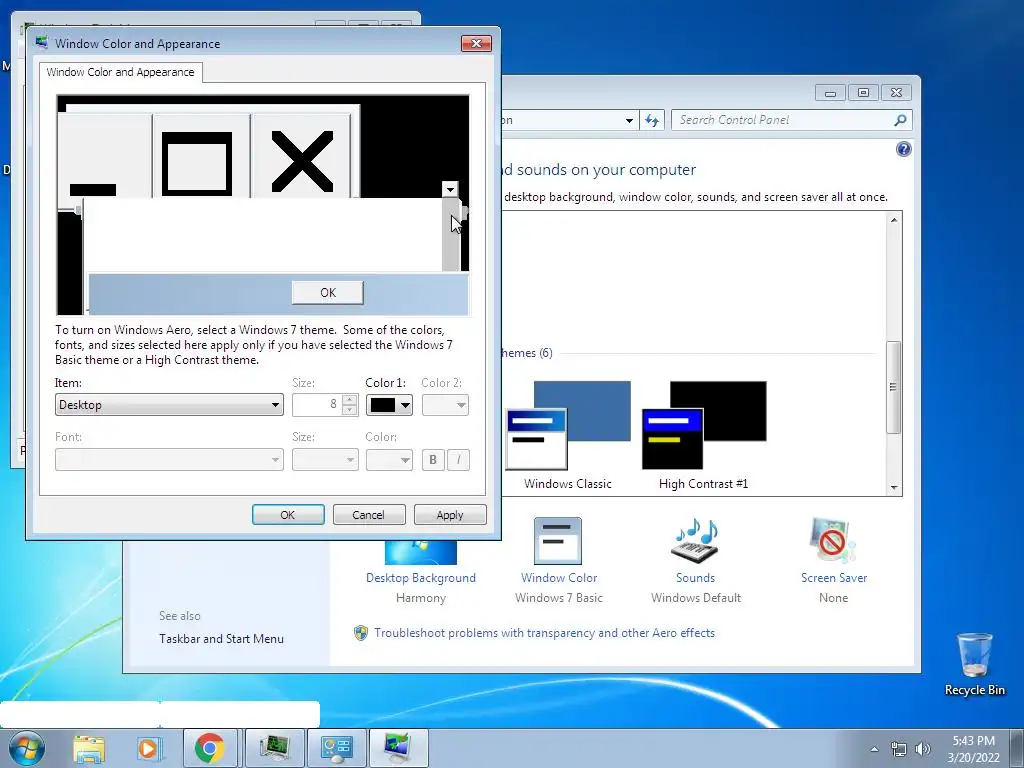This screenshot has height=768, width=1024.
Task: Switch to the monitor app taskbar button
Action: pyautogui.click(x=274, y=748)
